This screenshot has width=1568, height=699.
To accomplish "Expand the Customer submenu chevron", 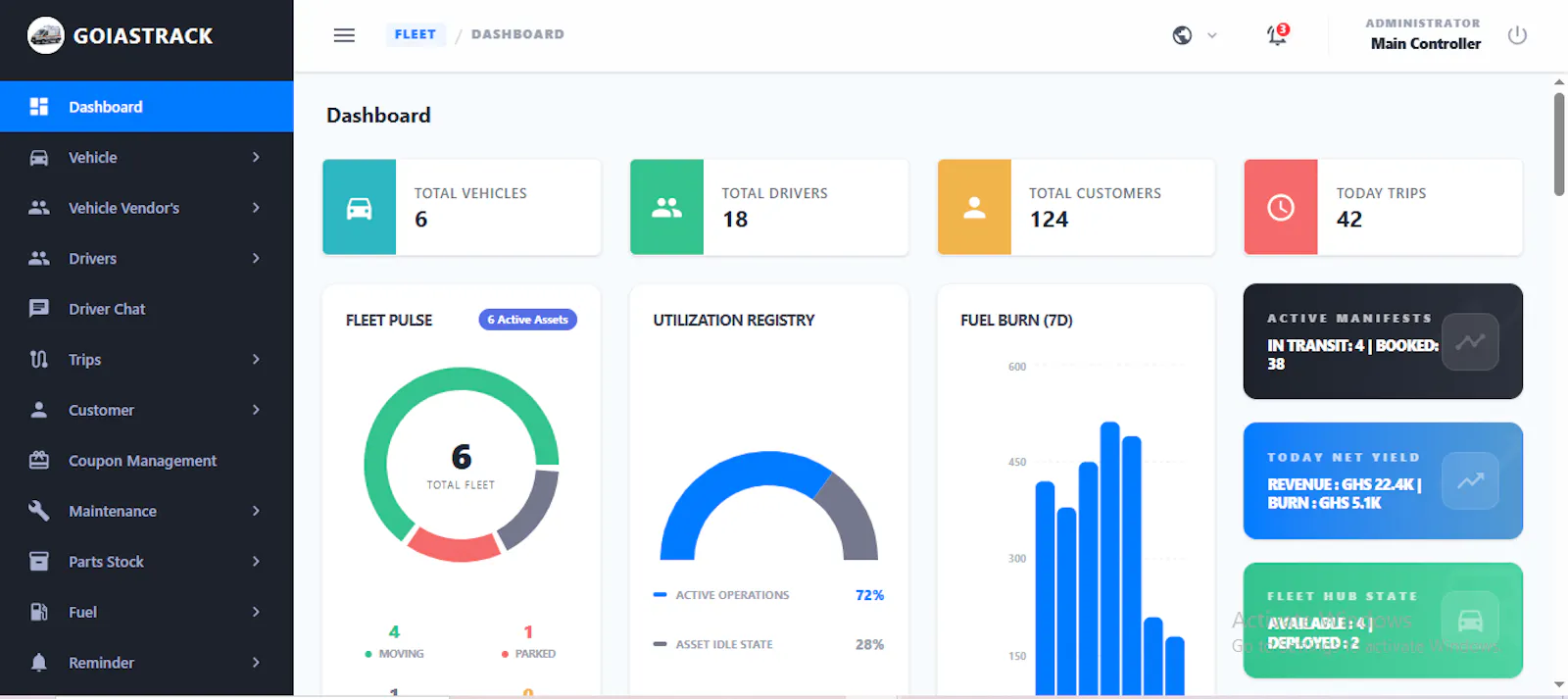I will coord(256,410).
